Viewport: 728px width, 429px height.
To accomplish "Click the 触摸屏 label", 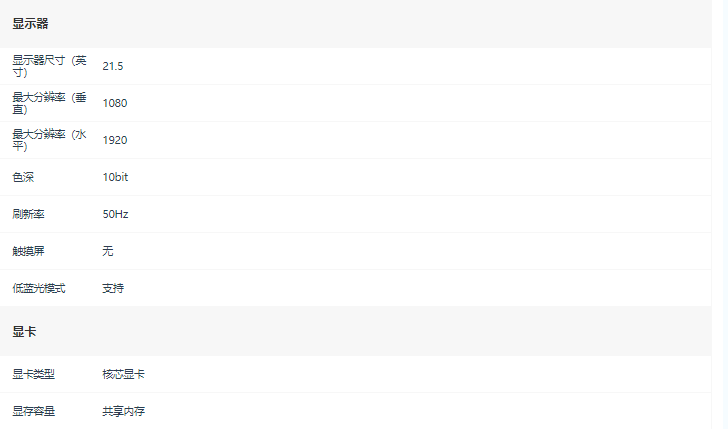I will coord(28,251).
